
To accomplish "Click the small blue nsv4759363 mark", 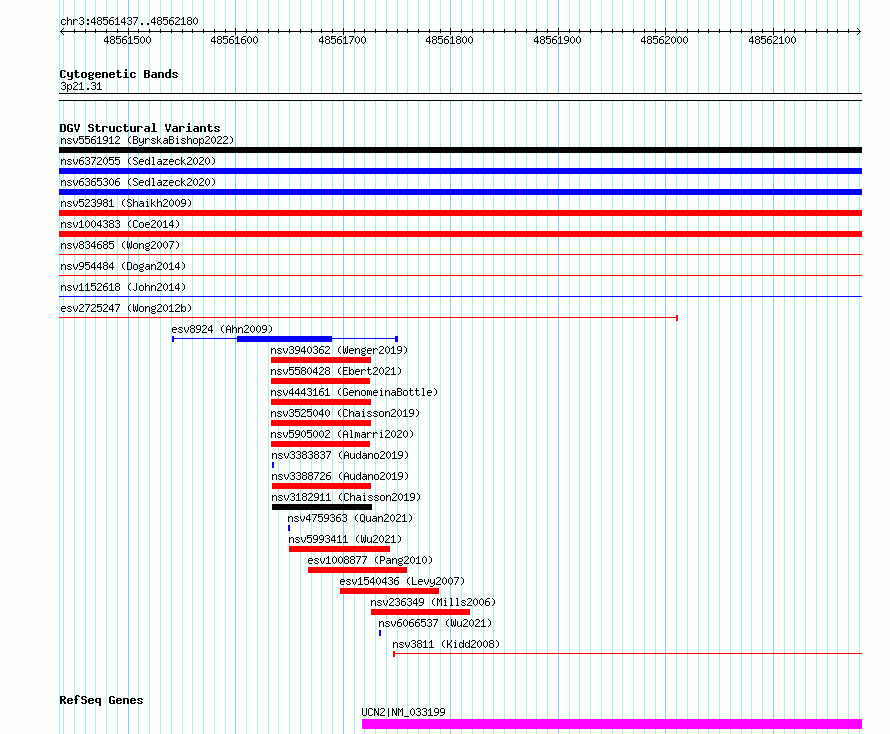I will pyautogui.click(x=289, y=528).
